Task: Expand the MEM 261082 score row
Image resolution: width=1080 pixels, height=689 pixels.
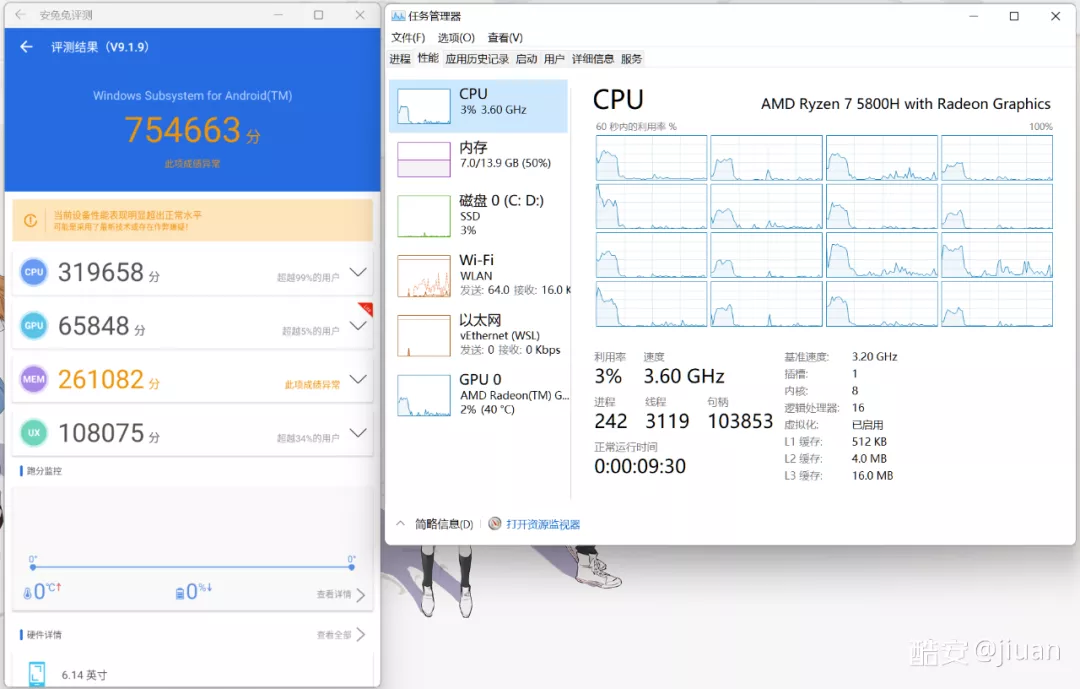Action: pos(357,379)
